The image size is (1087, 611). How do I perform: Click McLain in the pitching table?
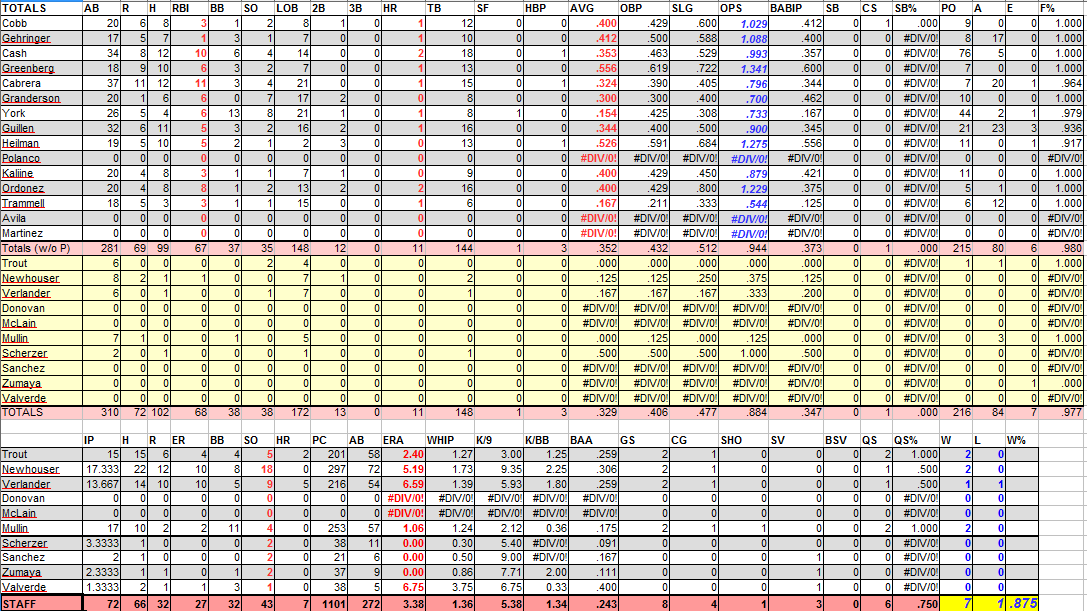click(42, 514)
